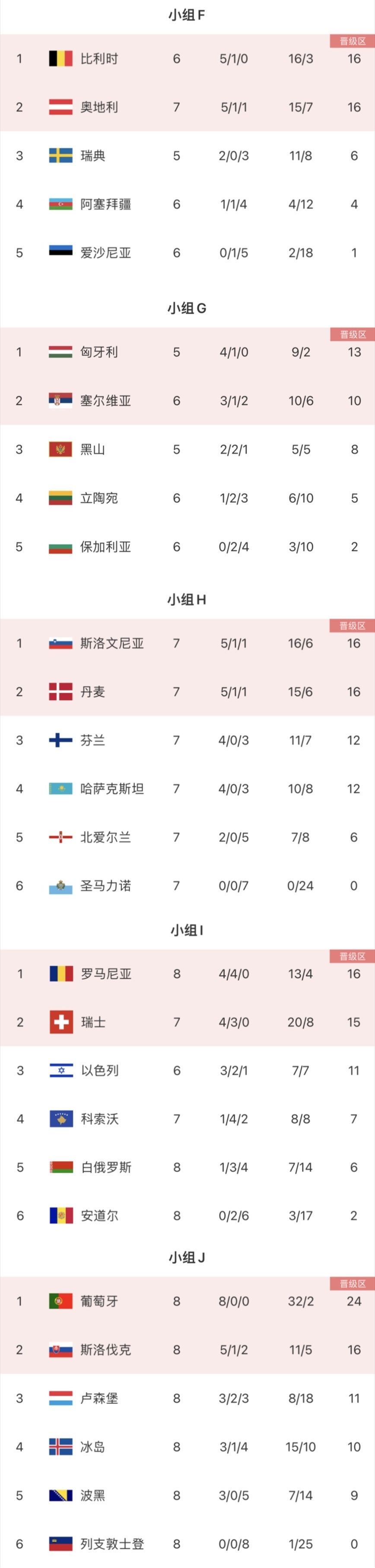Click the Denmark flag icon
375x1568 pixels.
(x=60, y=691)
